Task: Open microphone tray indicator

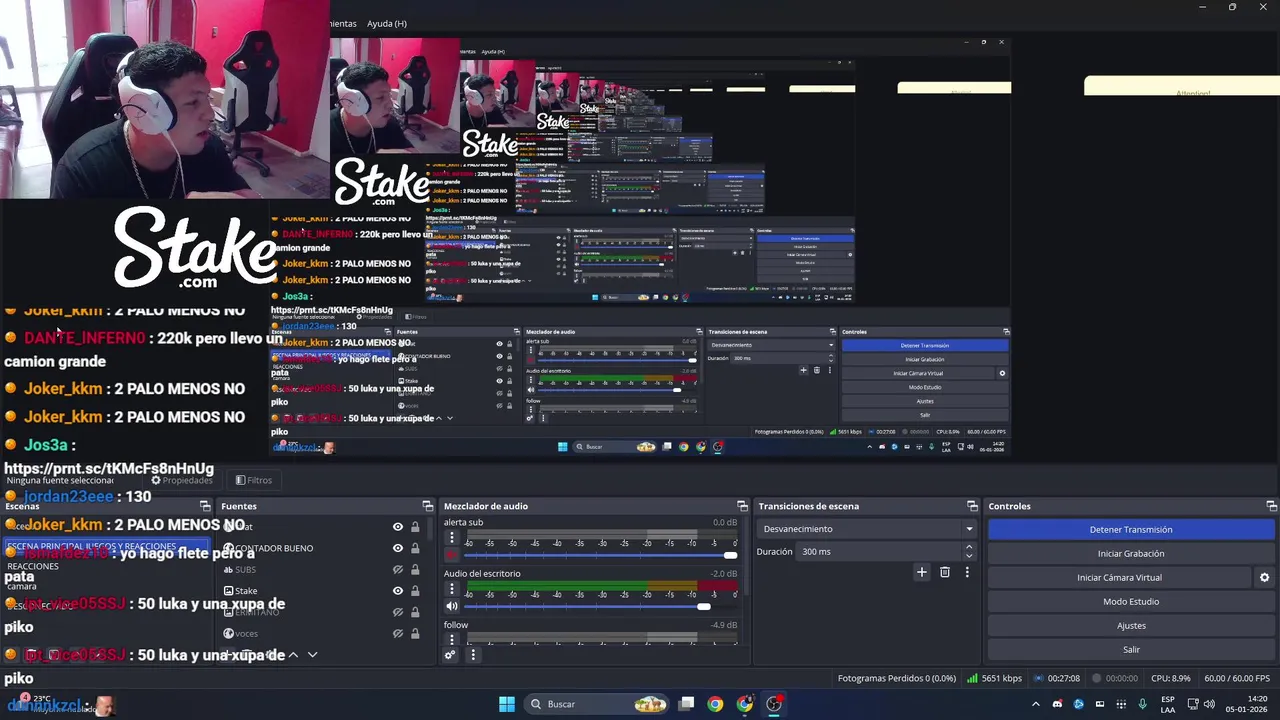Action: point(1142,704)
